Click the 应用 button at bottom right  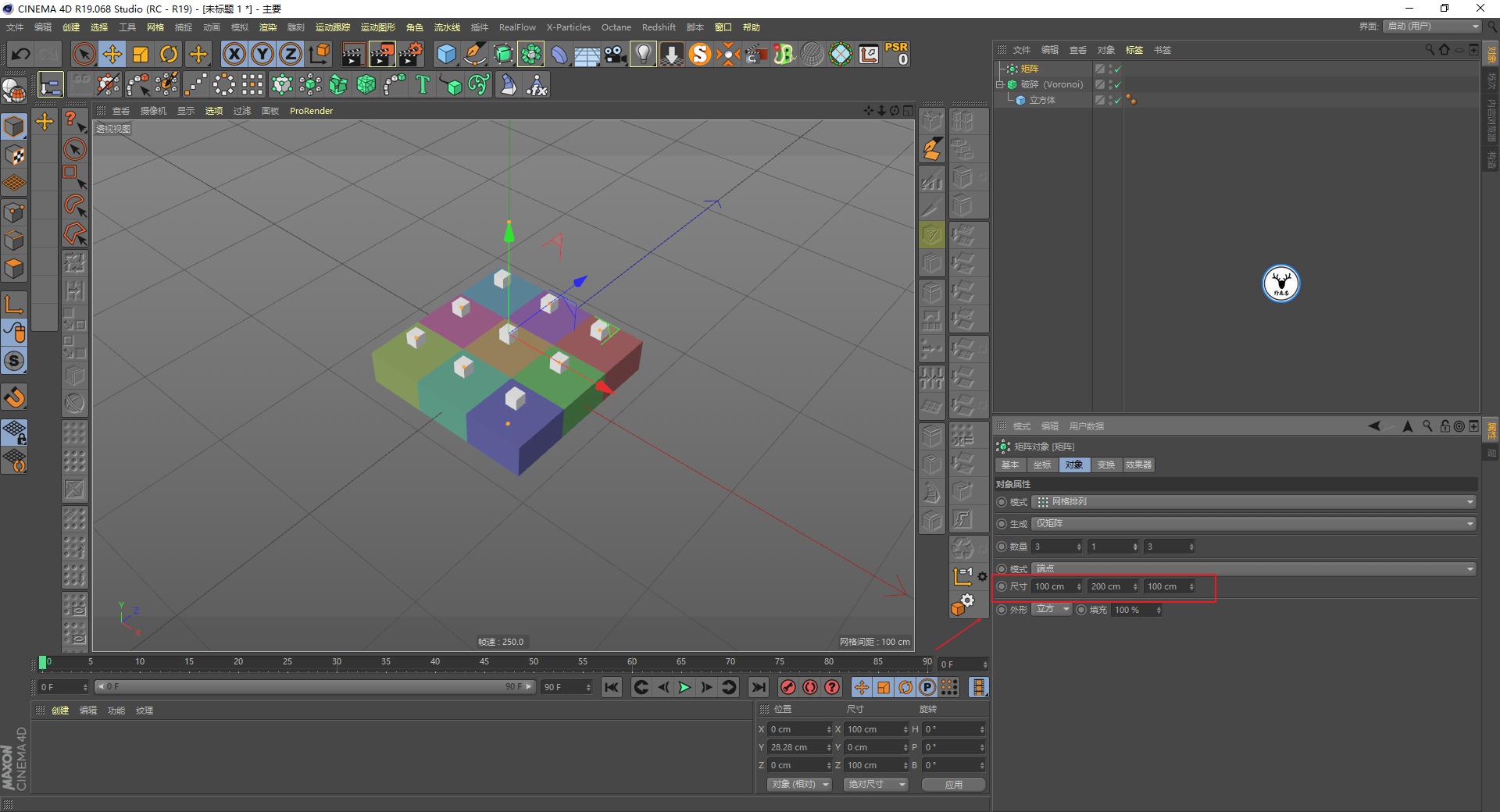pyautogui.click(x=952, y=784)
